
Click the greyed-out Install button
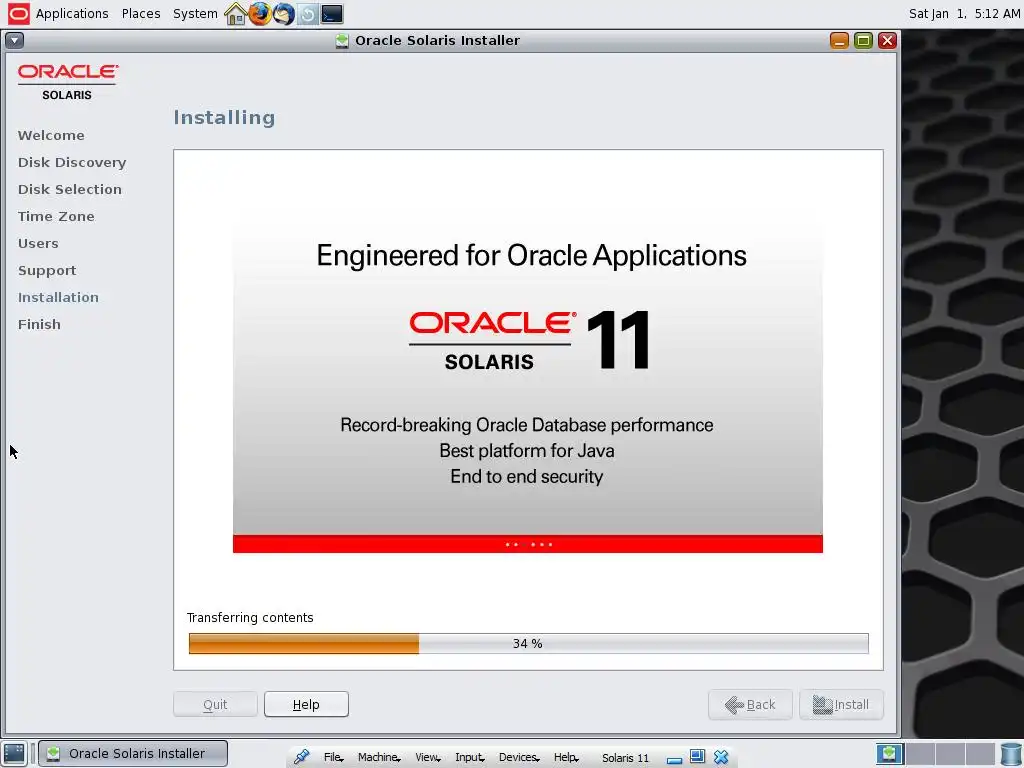841,704
